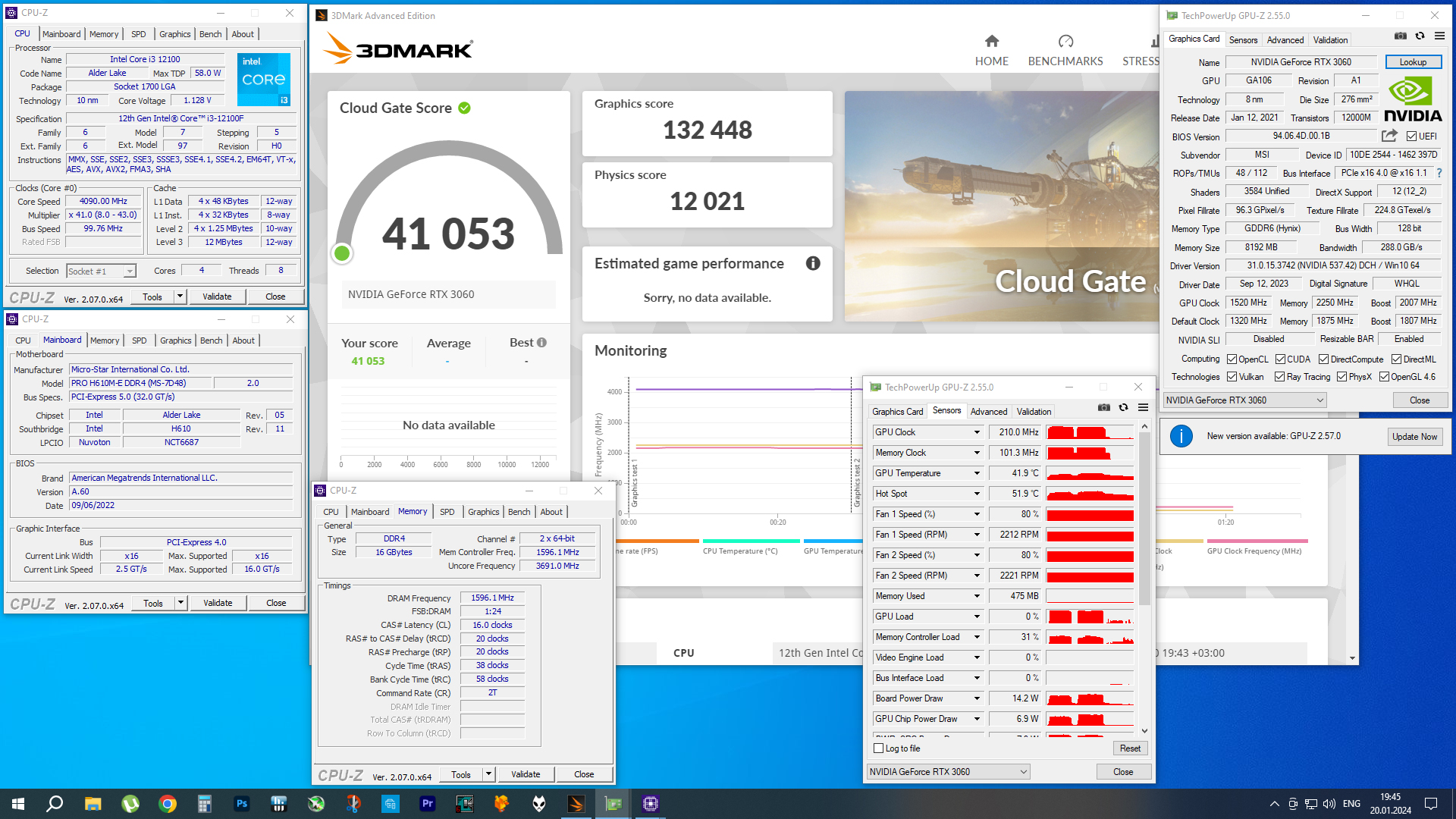Open notification center on taskbar
The height and width of the screenshot is (819, 1456).
coord(1431,804)
